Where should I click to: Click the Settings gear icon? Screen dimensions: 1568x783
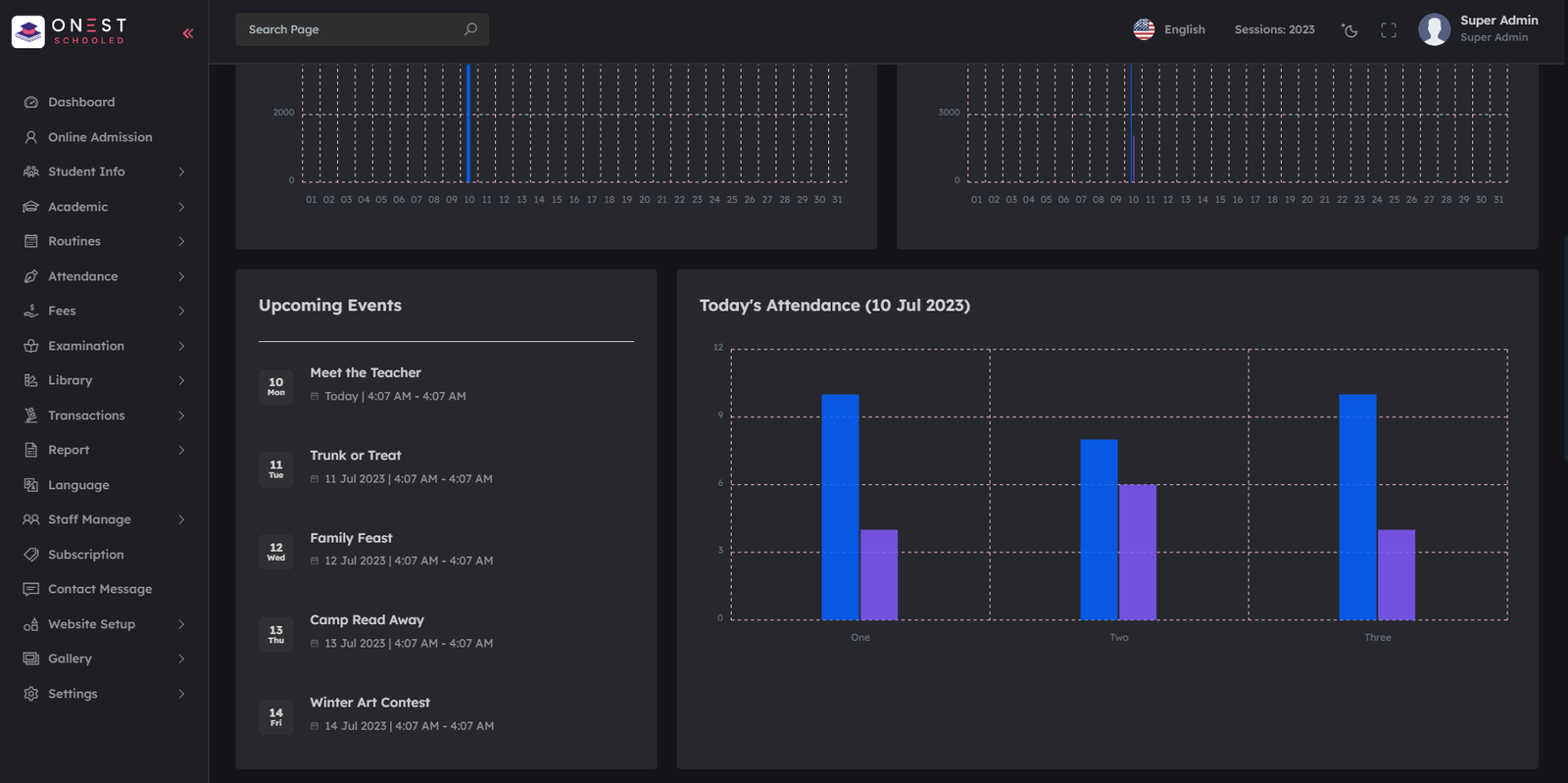[31, 694]
